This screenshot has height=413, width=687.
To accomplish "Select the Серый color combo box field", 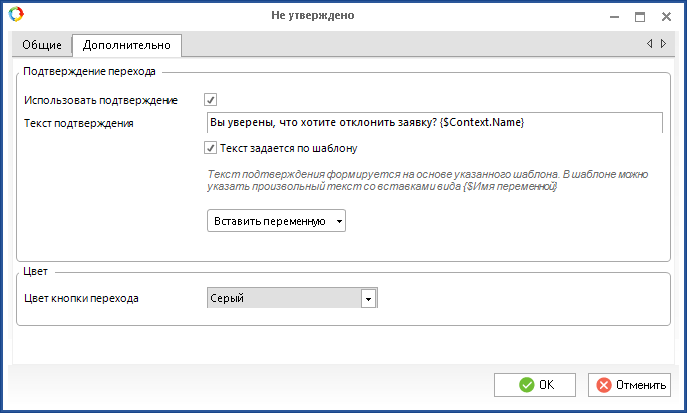I will pyautogui.click(x=283, y=298).
